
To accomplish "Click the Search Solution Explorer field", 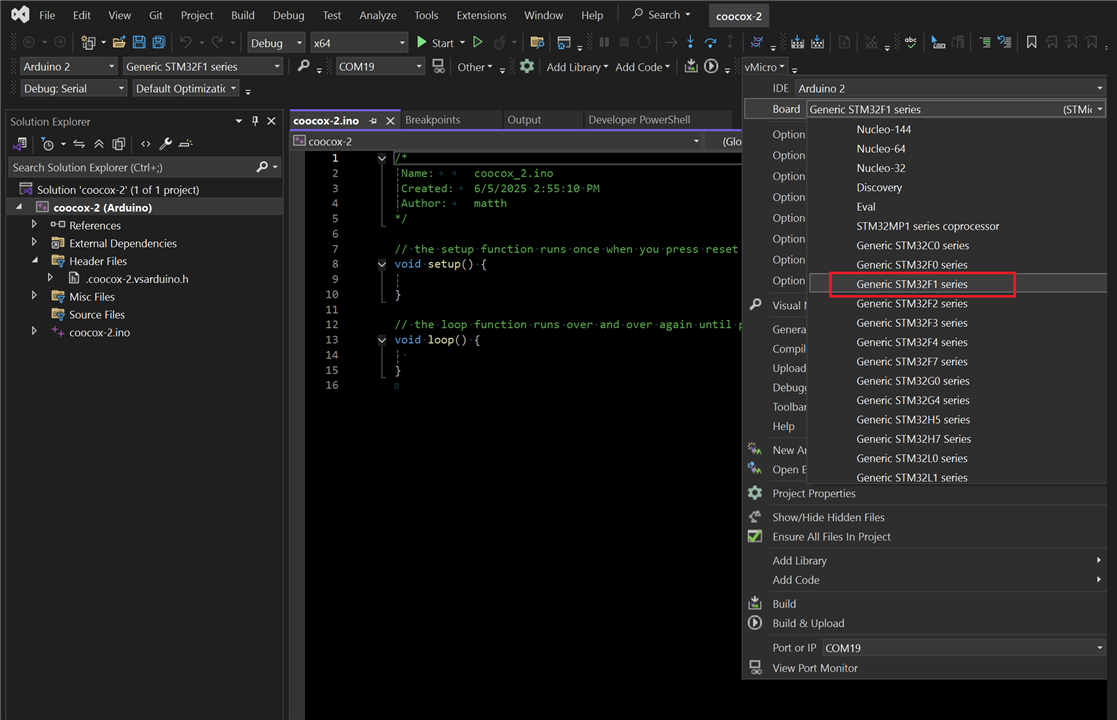I will [130, 167].
